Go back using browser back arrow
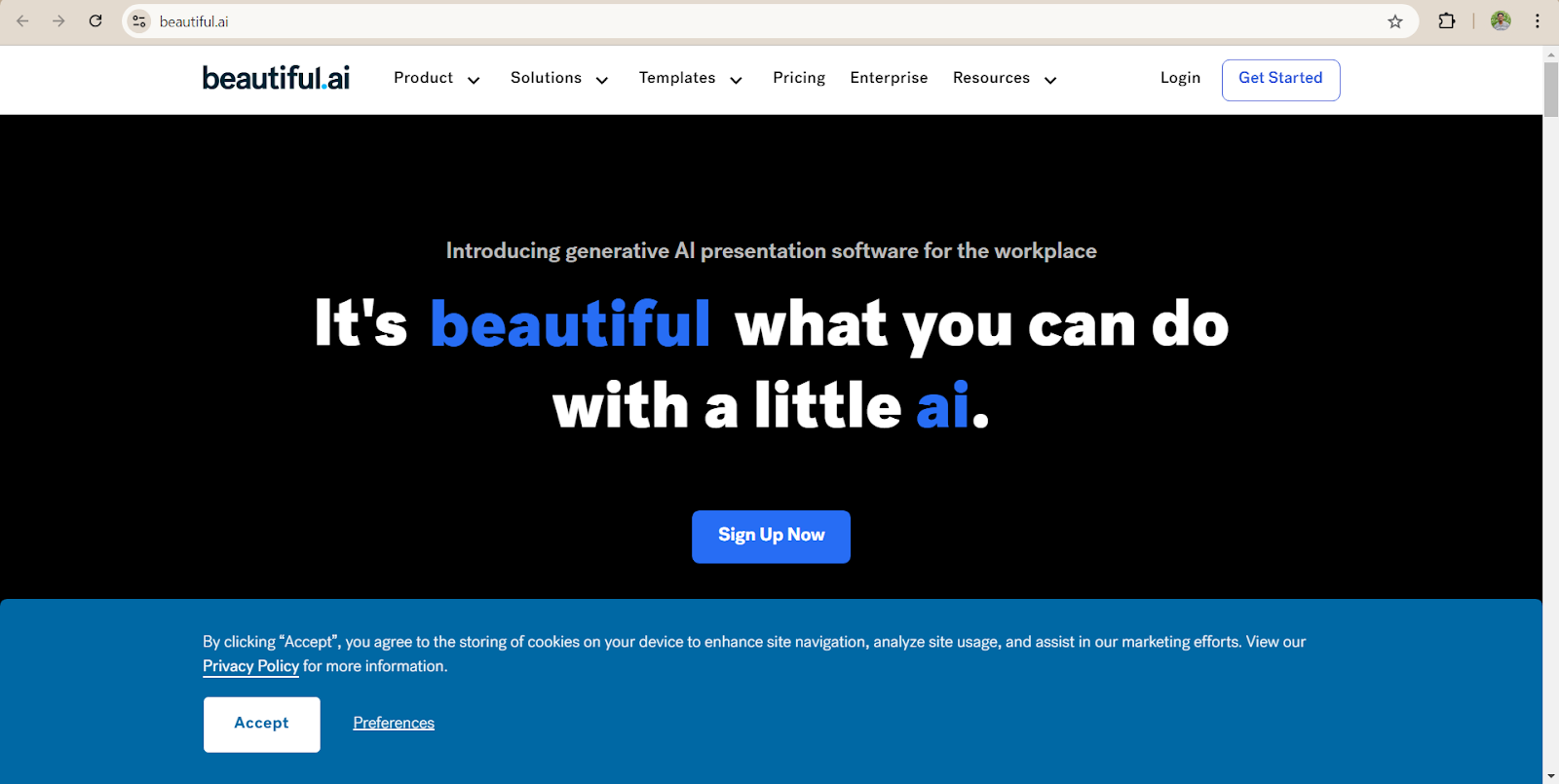The image size is (1559, 784). pyautogui.click(x=22, y=20)
